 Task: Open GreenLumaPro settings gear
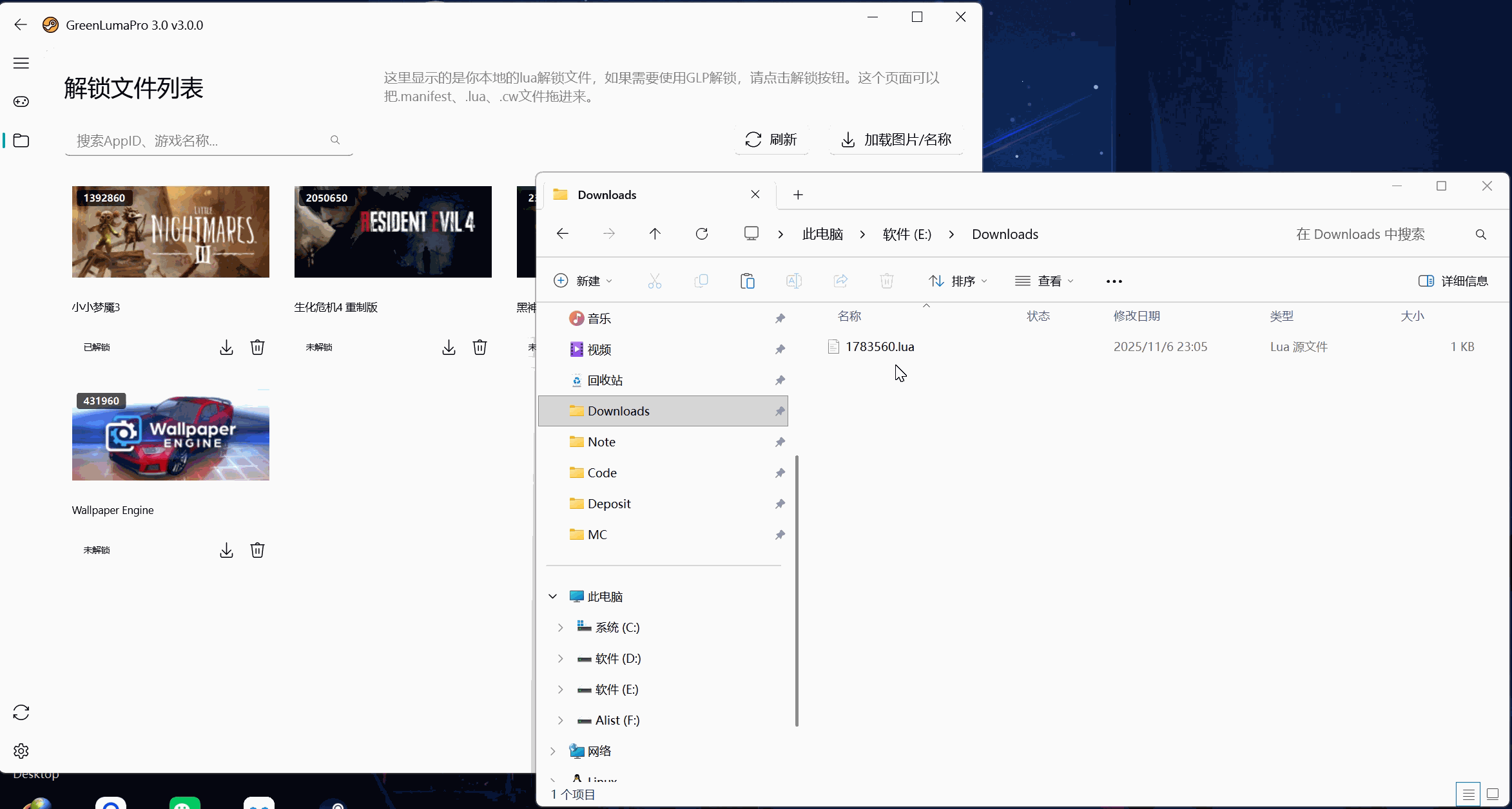21,751
